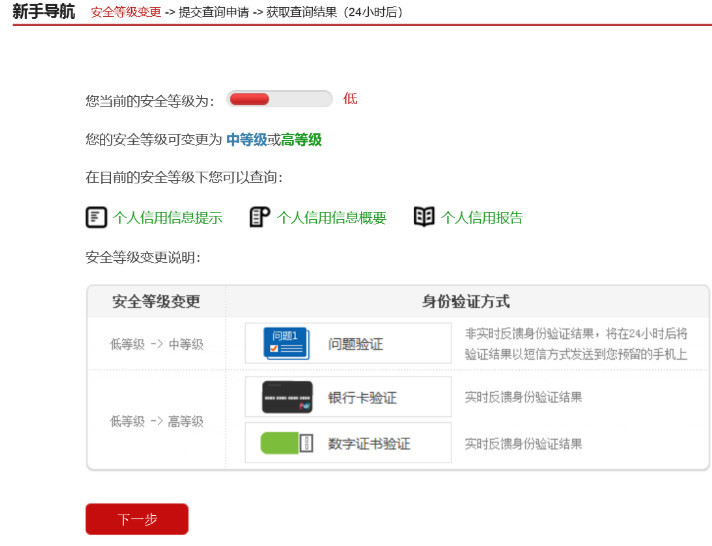Image resolution: width=712 pixels, height=546 pixels.
Task: Click 实时反馈身份验证结果 next to 数字证书验证
Action: pyautogui.click(x=523, y=444)
